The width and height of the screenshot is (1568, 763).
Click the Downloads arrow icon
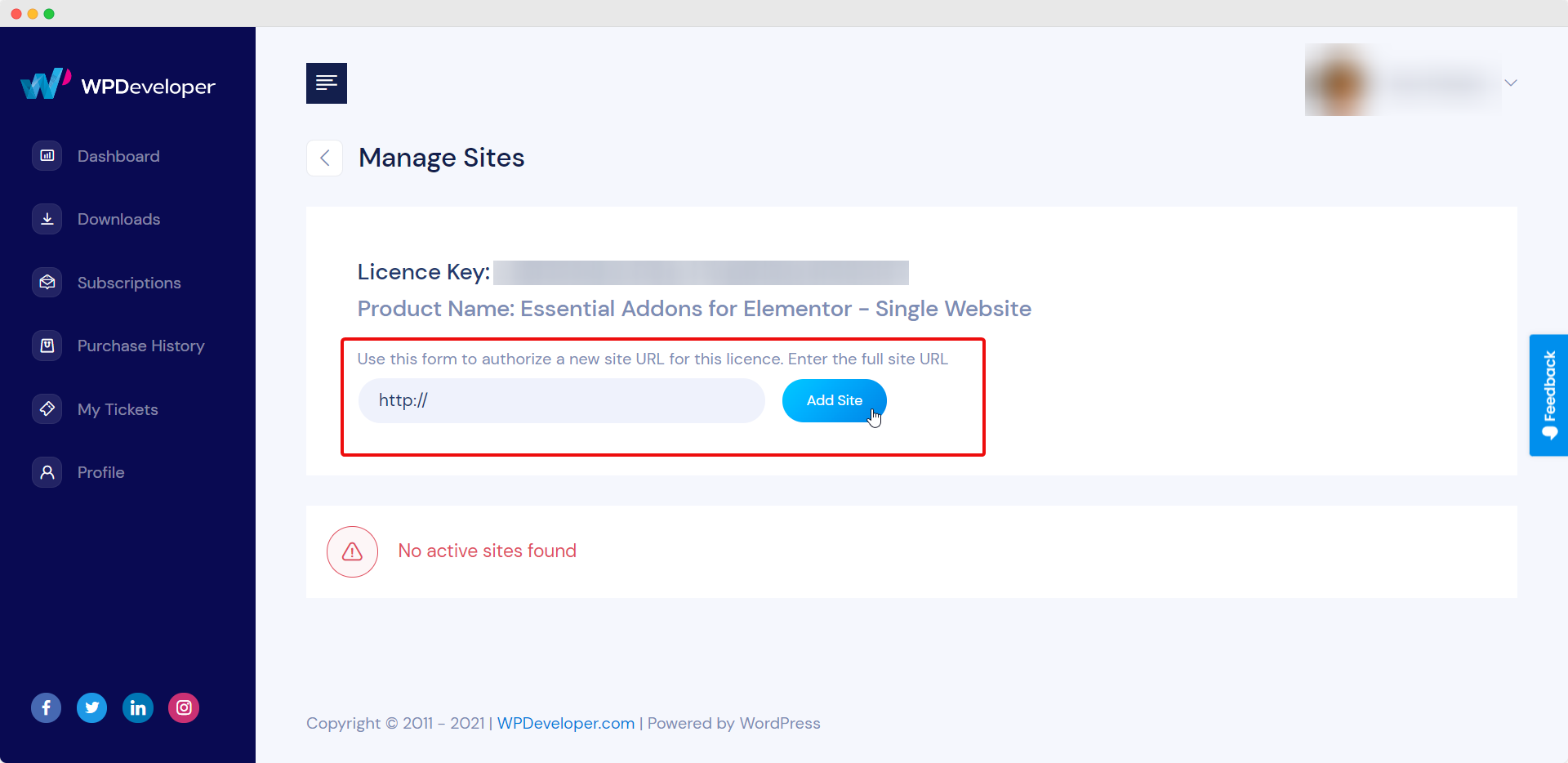pos(47,219)
